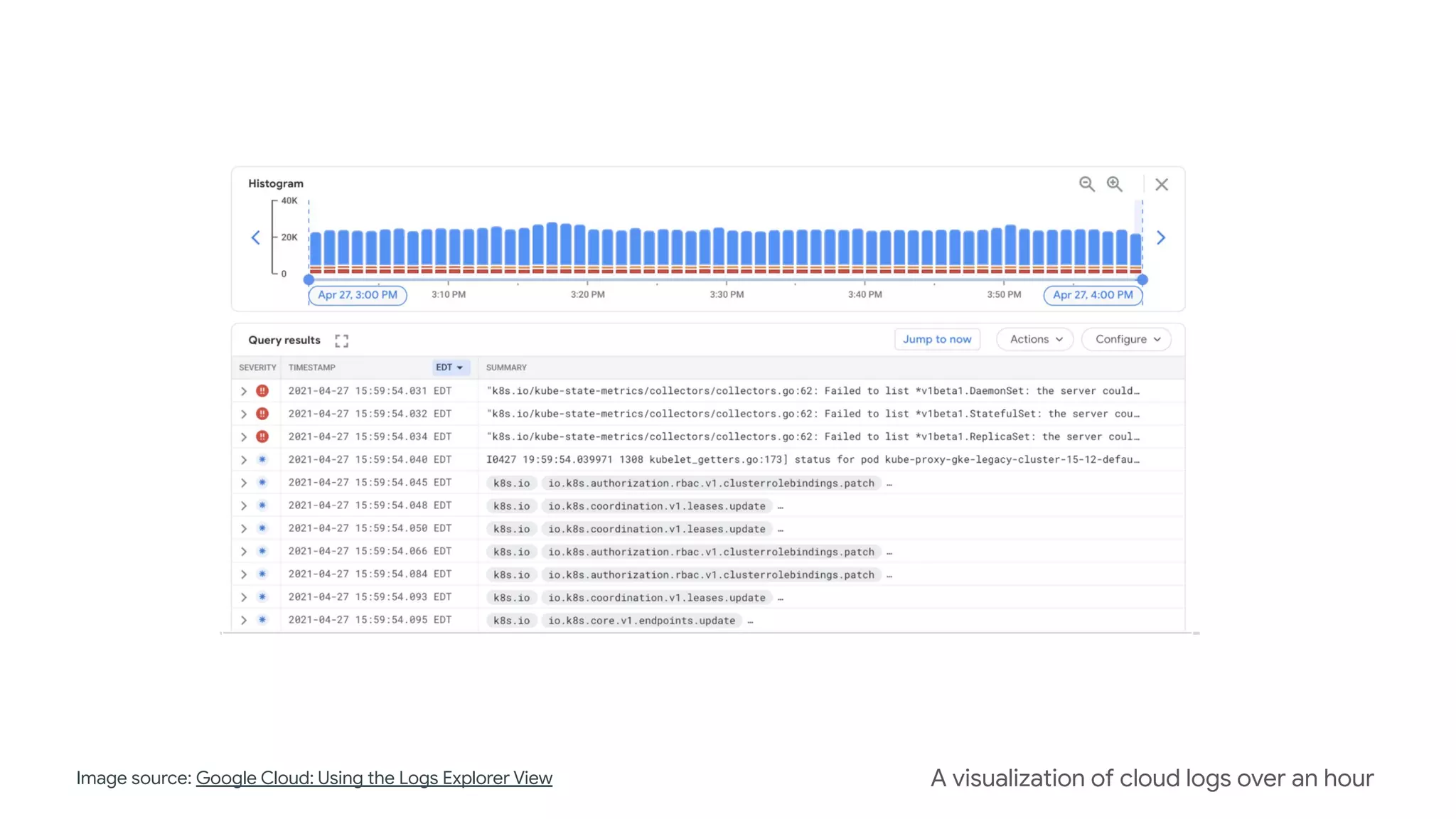Expand the StatefulSet error log entry
This screenshot has height=819, width=1456.
click(244, 414)
